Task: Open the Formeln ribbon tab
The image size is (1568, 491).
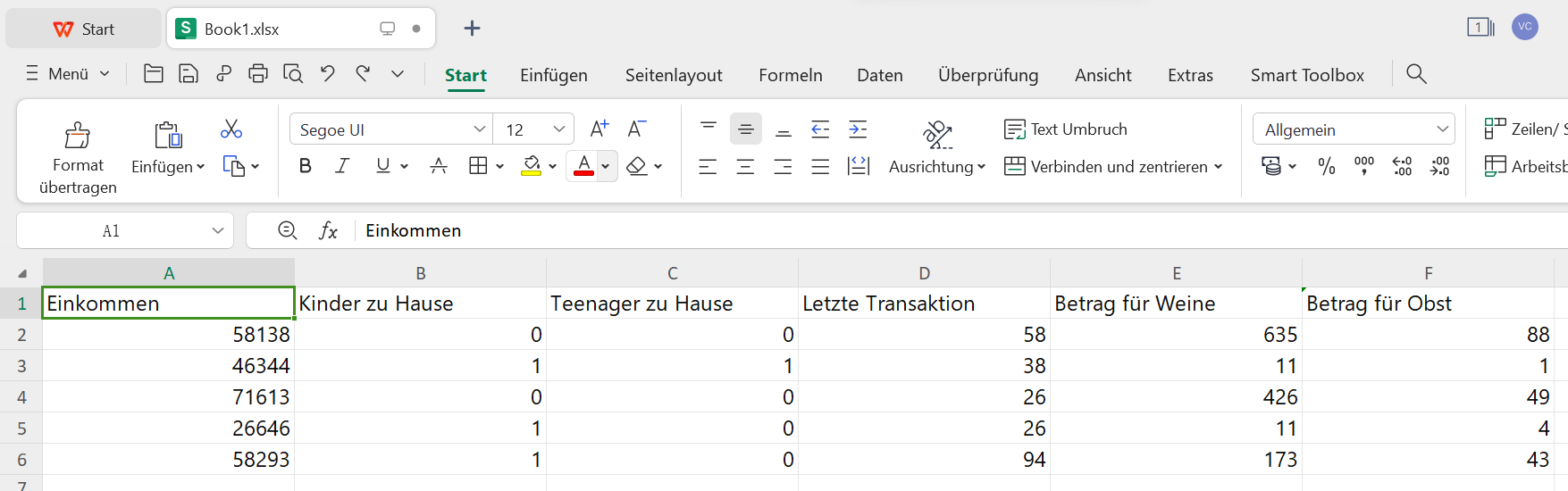Action: [791, 75]
